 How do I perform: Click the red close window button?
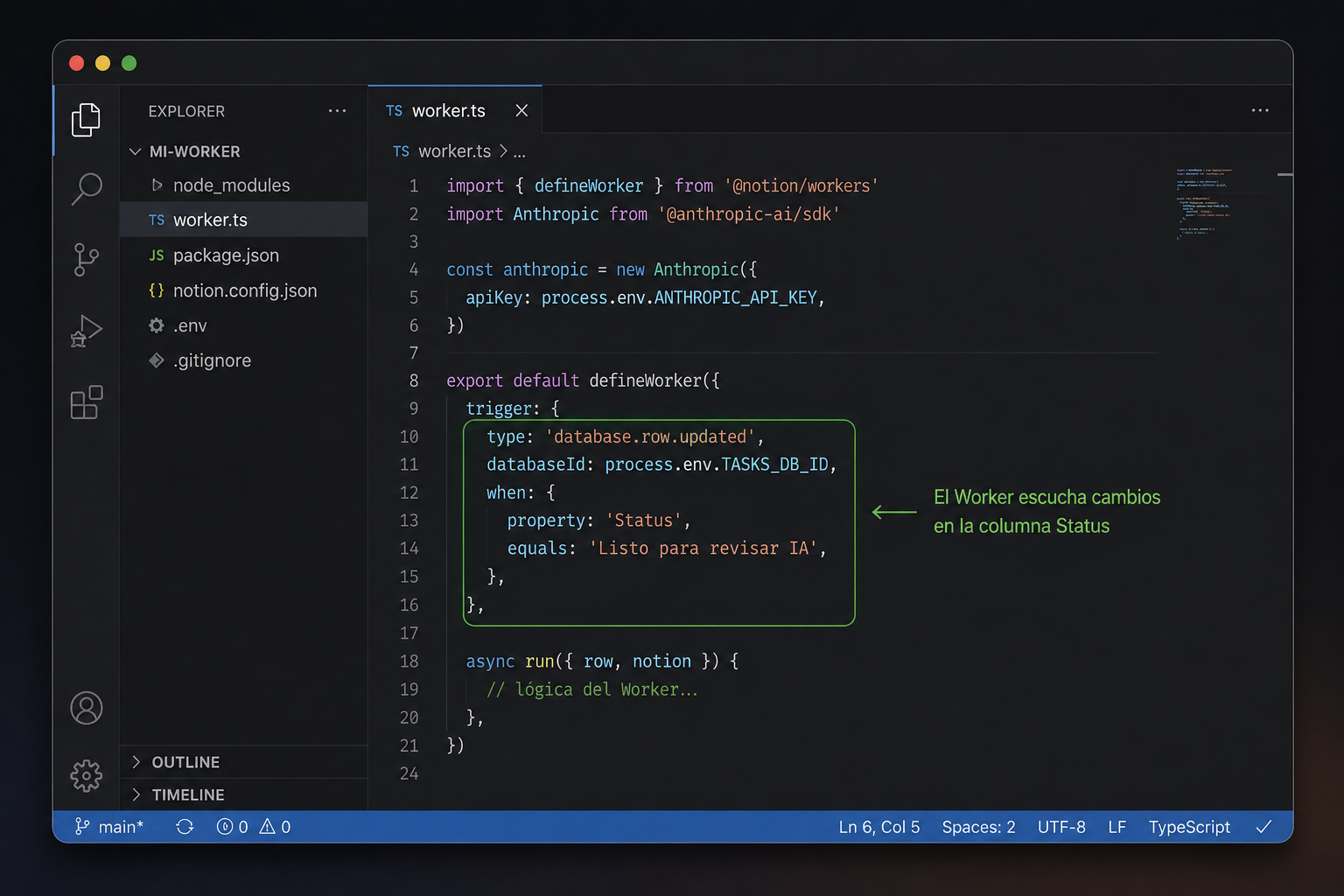pos(76,63)
